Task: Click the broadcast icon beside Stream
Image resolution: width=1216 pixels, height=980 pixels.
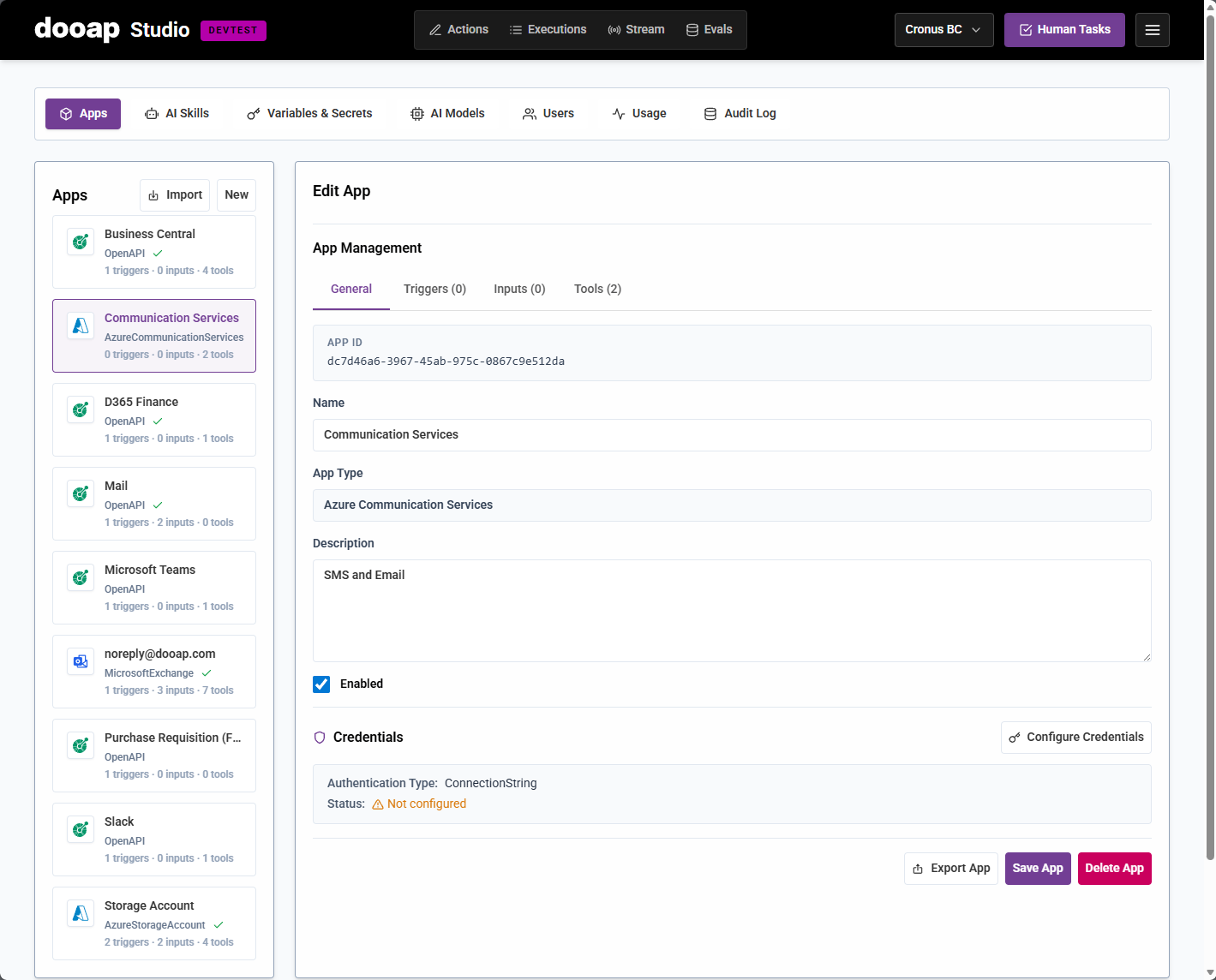Action: pos(614,30)
